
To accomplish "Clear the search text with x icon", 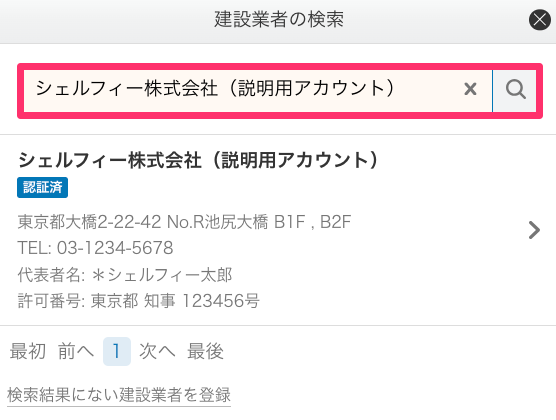I will coord(470,89).
